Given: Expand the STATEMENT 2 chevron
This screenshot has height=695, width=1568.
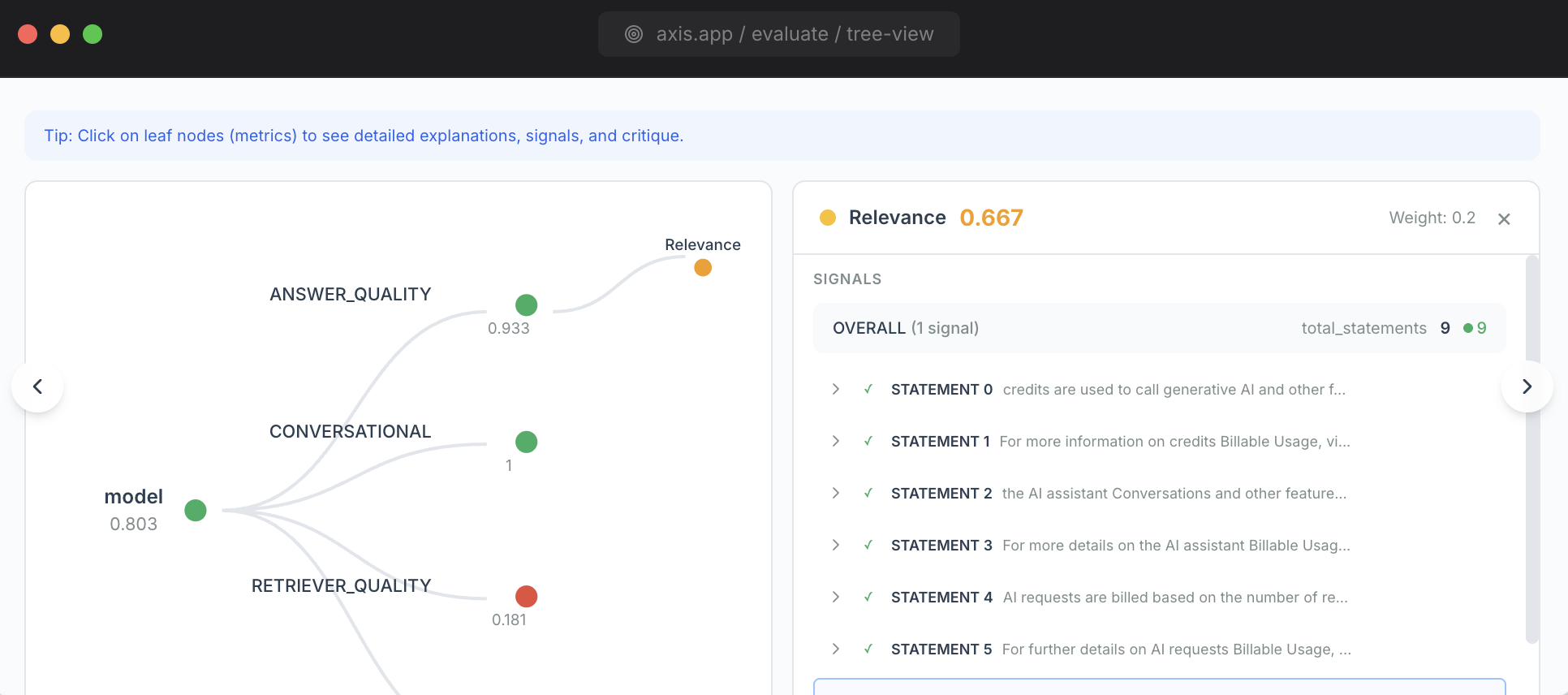Looking at the screenshot, I should (836, 494).
